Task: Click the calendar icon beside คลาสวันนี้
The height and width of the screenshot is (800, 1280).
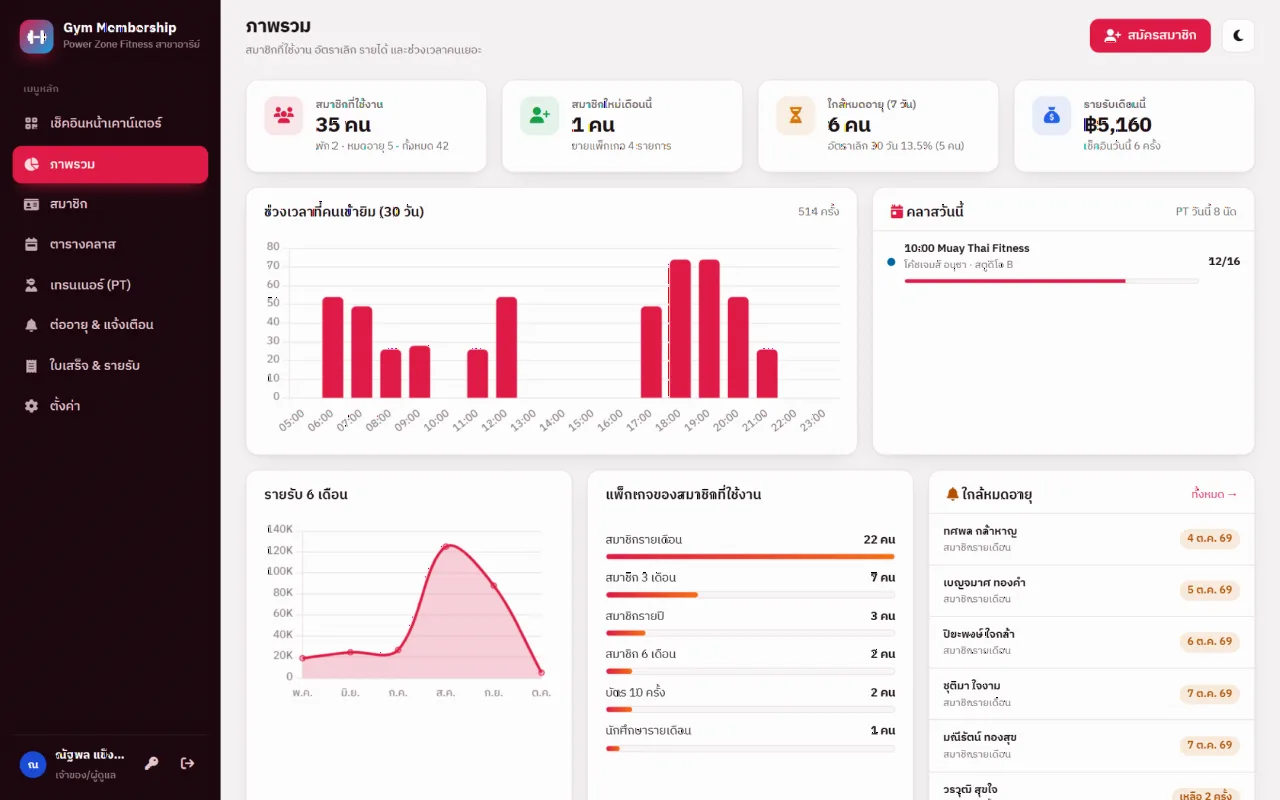Action: pos(897,212)
